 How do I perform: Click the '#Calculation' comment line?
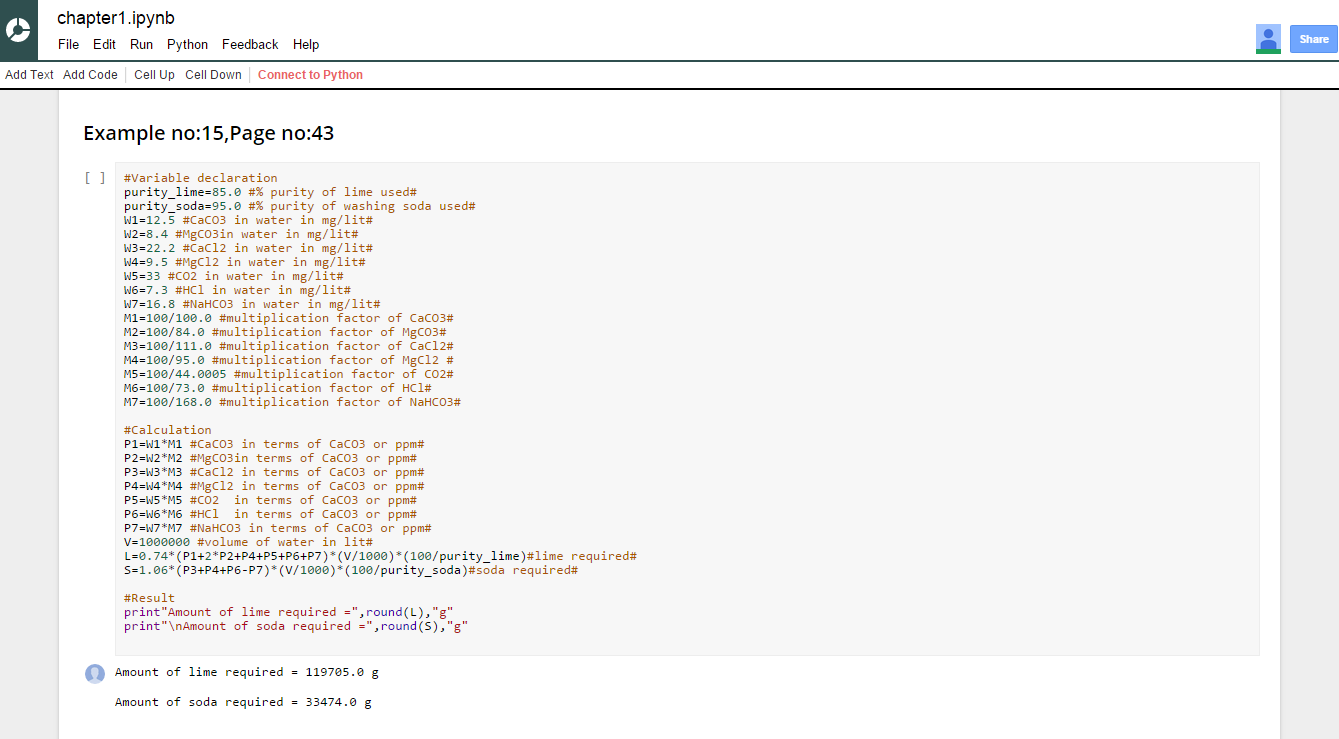(x=168, y=430)
